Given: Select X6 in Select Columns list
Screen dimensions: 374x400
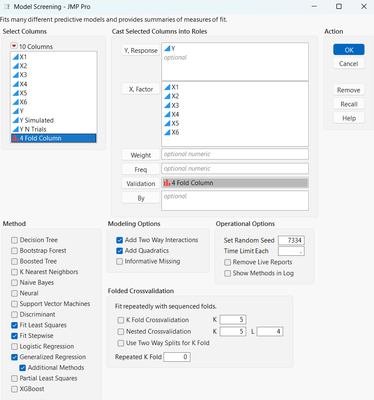Looking at the screenshot, I should (x=54, y=102).
